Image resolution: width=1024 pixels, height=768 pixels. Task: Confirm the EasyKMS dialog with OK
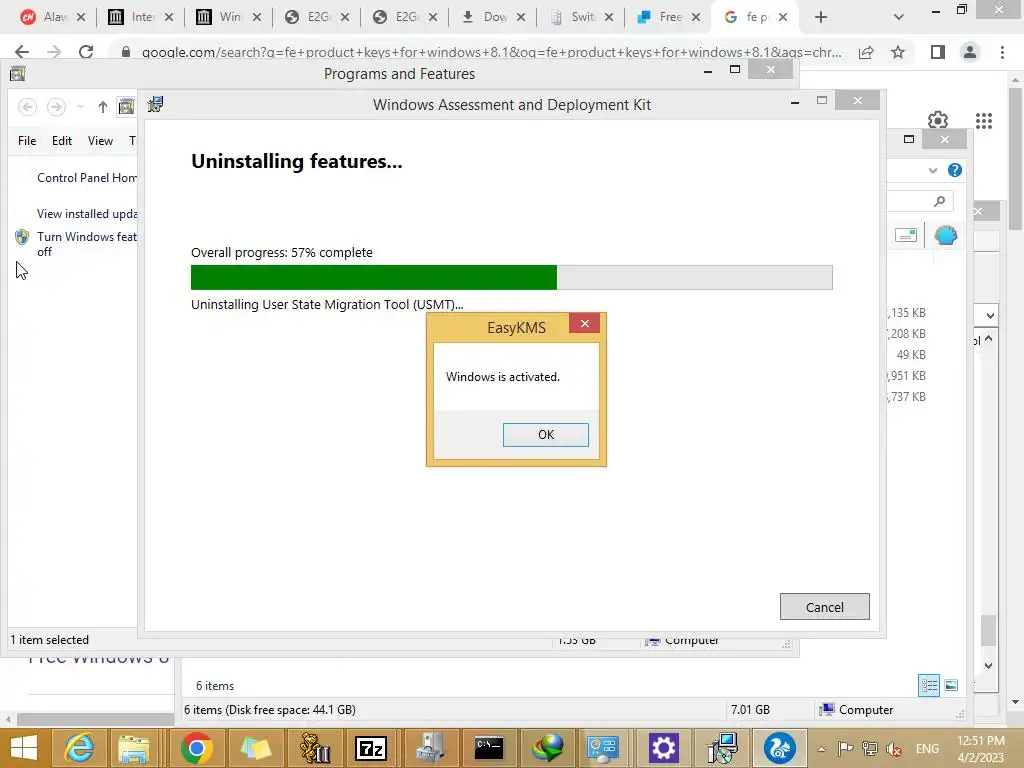coord(545,435)
